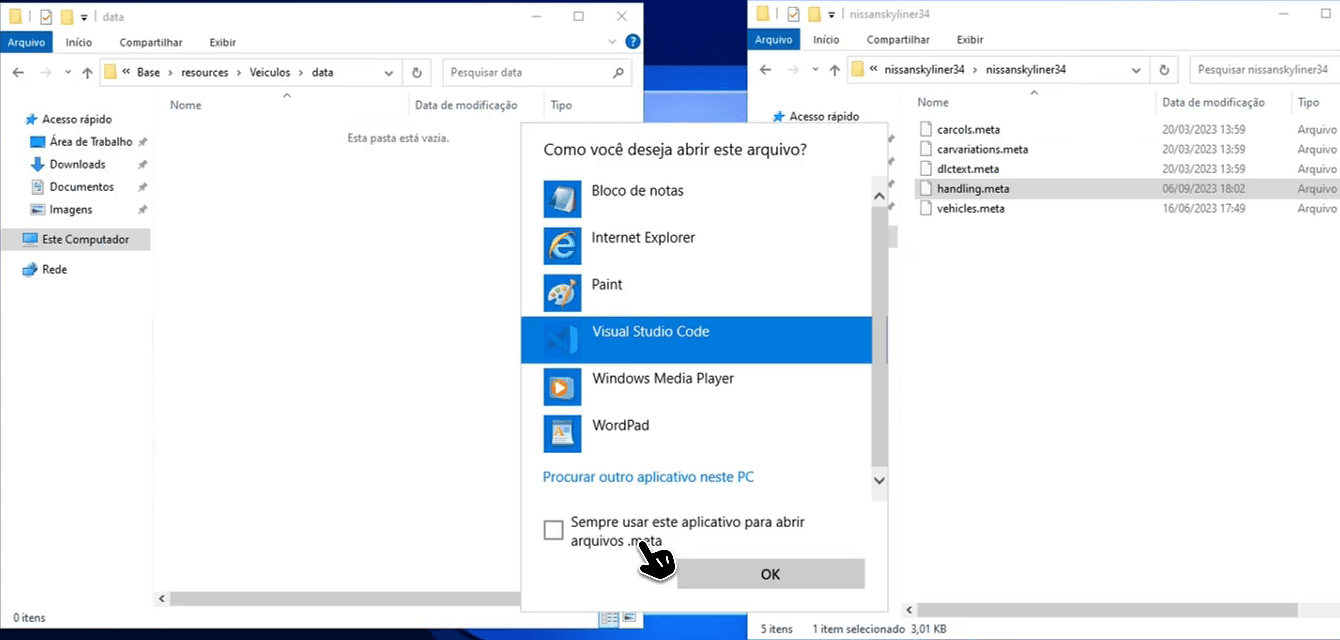This screenshot has height=640, width=1340.
Task: Switch to details view in data window
Action: pos(608,619)
